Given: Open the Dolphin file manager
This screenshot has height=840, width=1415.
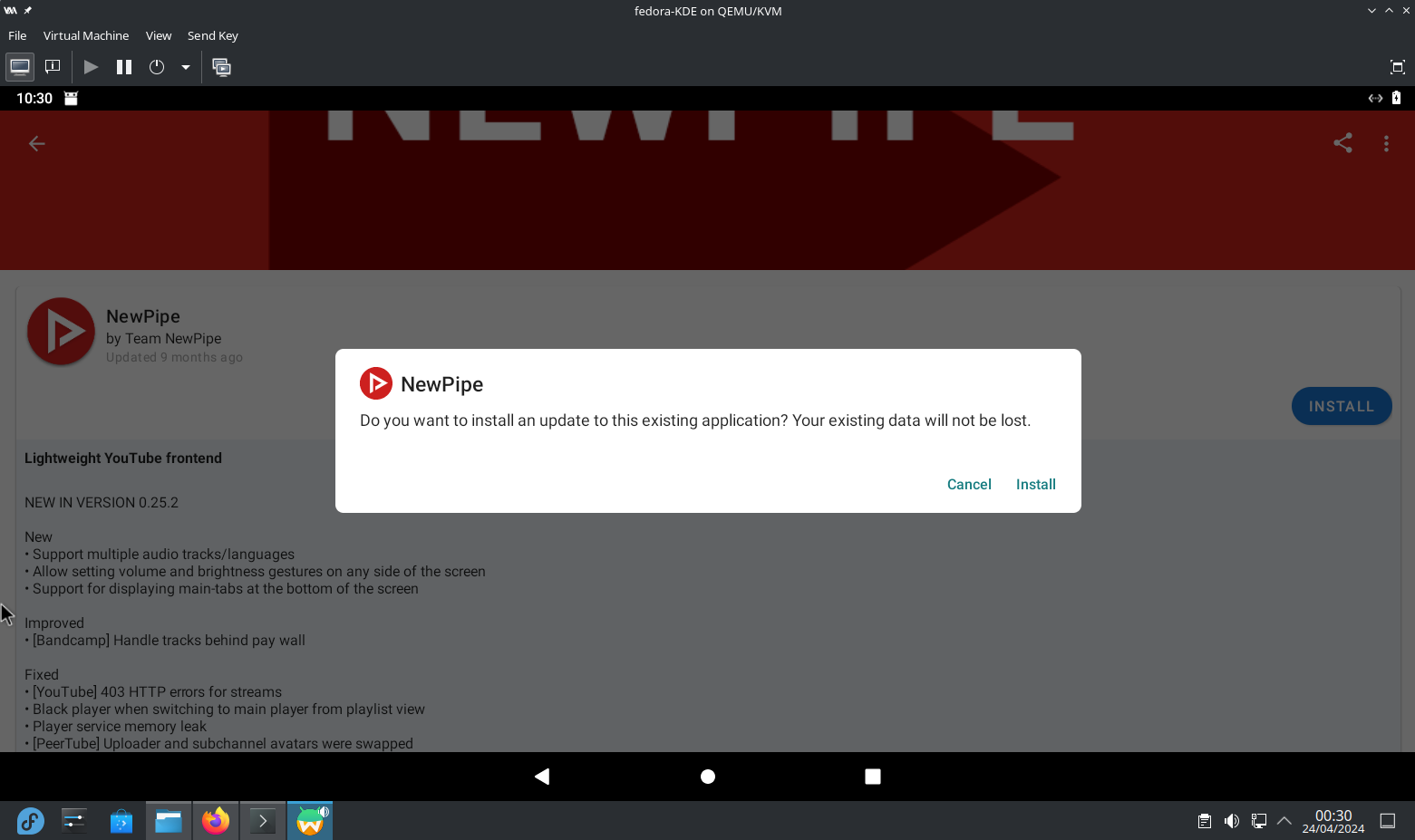Looking at the screenshot, I should [169, 821].
